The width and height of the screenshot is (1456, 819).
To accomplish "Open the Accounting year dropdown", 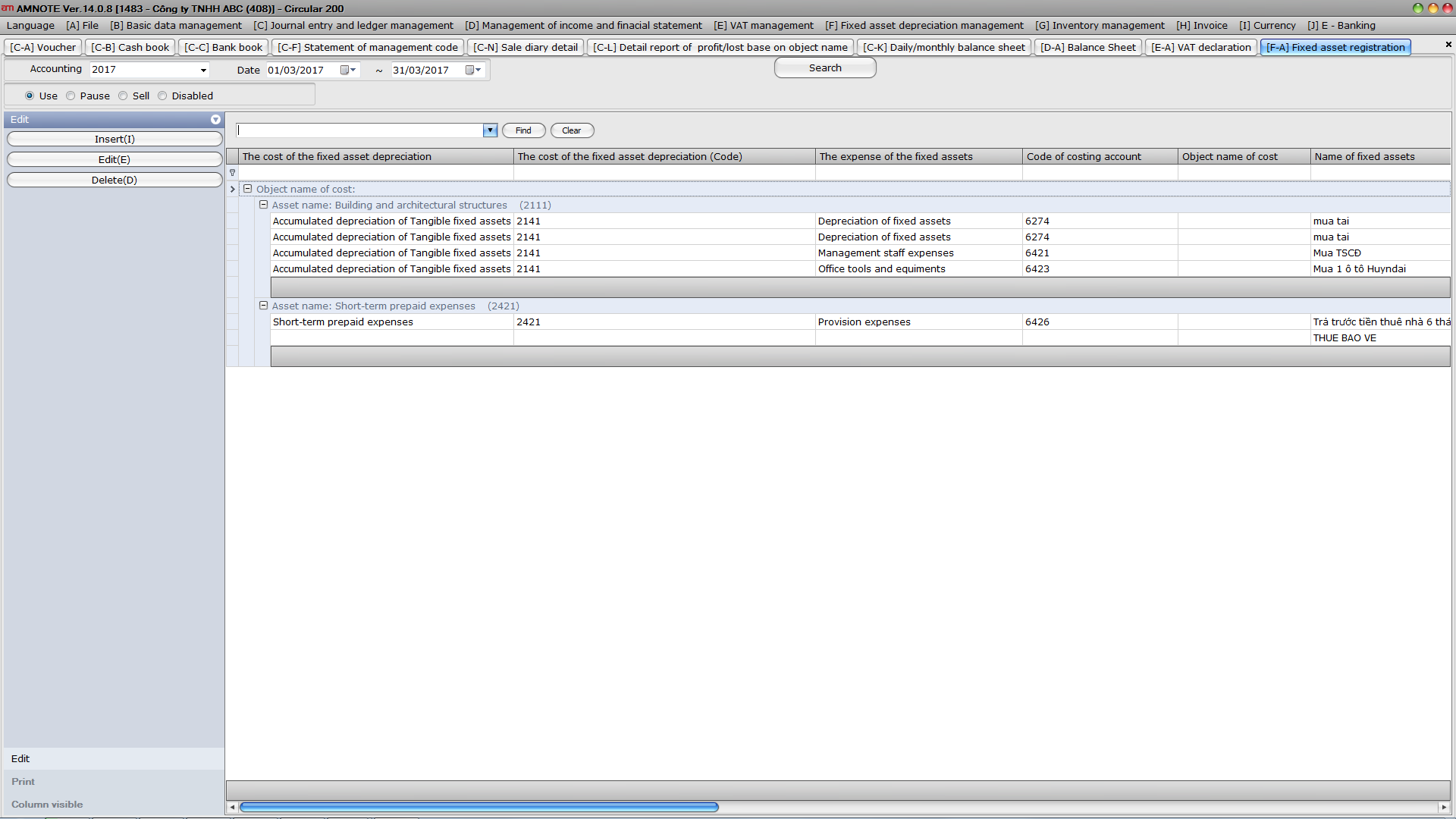I will (x=203, y=71).
